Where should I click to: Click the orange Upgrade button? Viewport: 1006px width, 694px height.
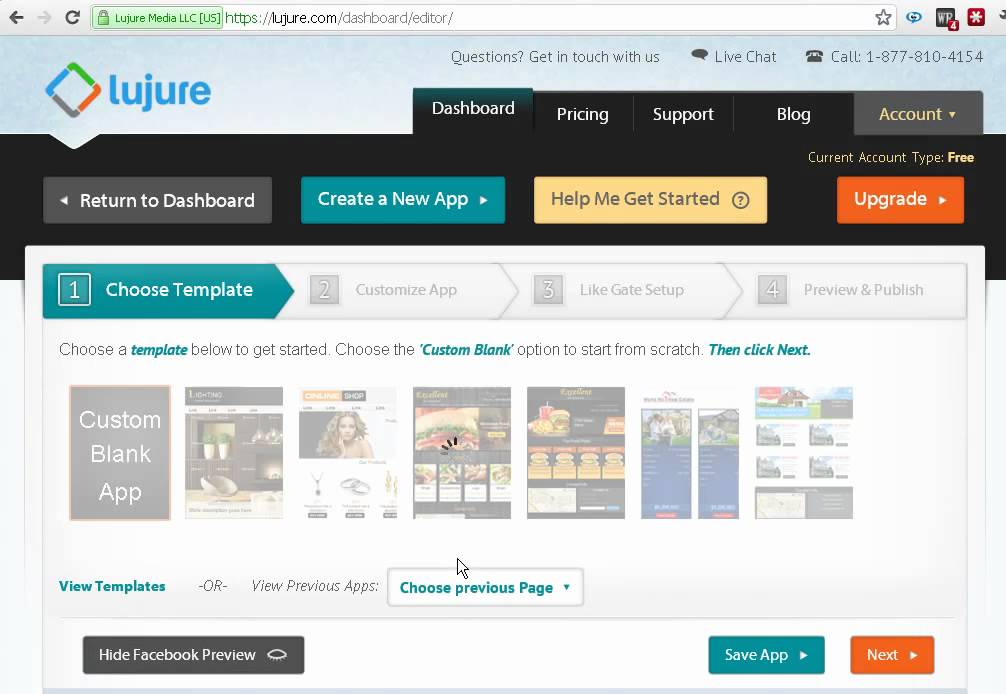pos(900,199)
